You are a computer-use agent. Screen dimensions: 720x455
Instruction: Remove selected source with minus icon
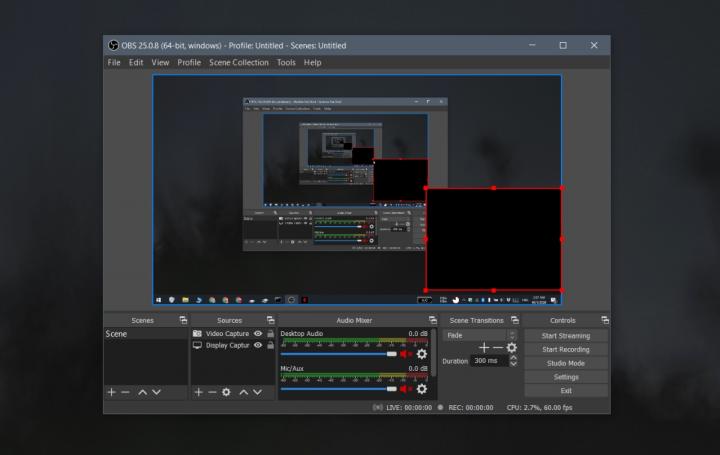212,392
